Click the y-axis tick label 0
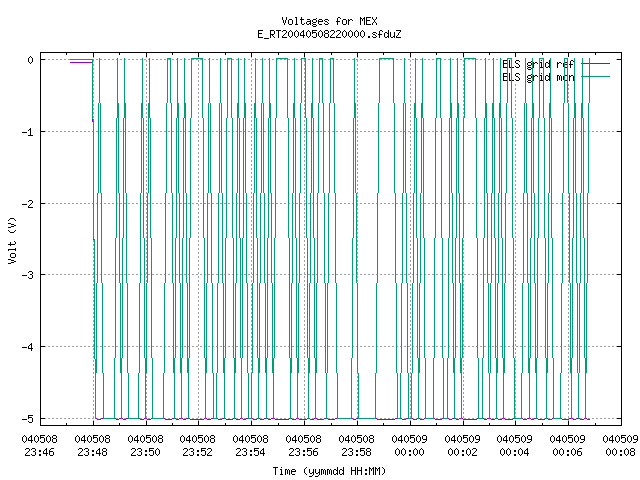The width and height of the screenshot is (640, 480). pos(31,60)
